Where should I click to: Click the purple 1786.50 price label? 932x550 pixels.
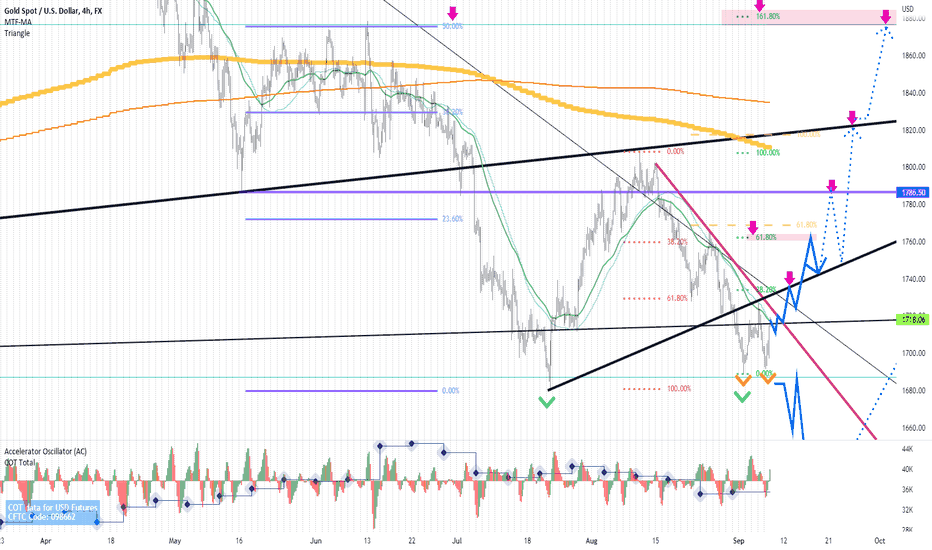(913, 193)
